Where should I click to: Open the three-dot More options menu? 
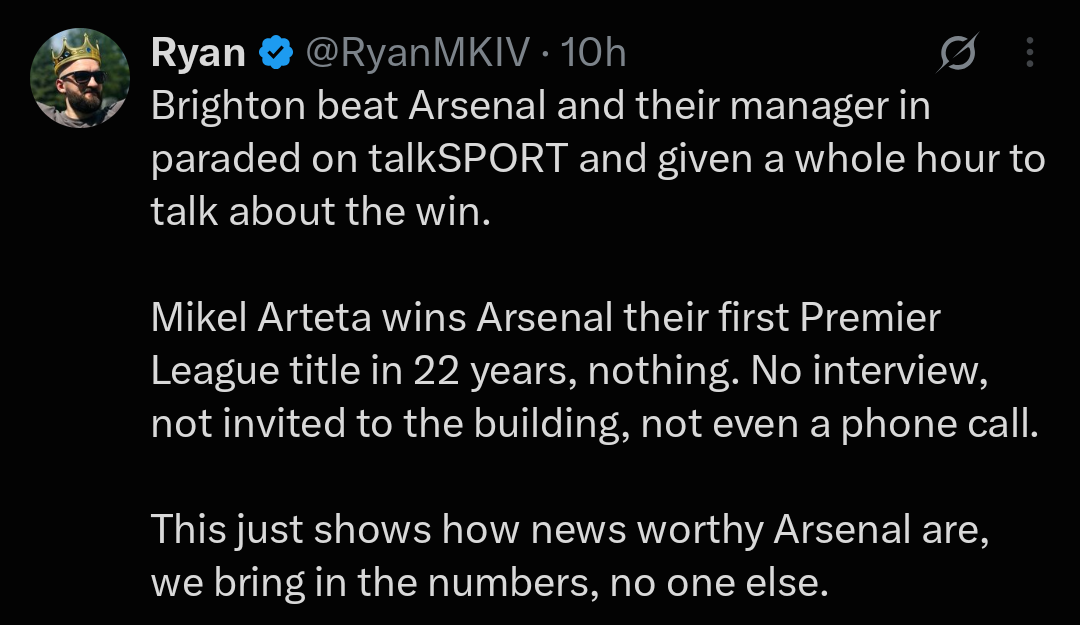(x=1030, y=52)
